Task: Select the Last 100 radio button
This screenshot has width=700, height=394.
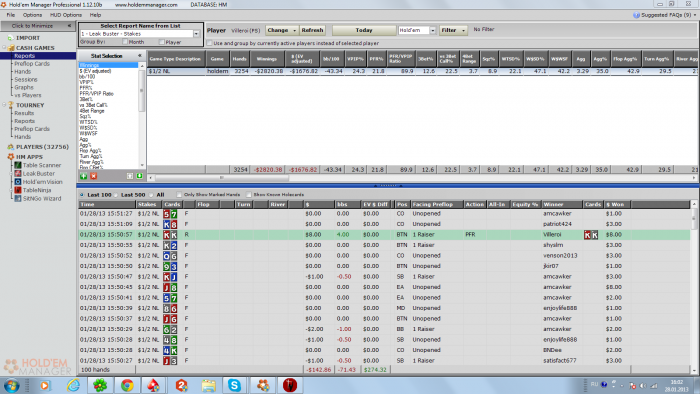Action: [82, 195]
